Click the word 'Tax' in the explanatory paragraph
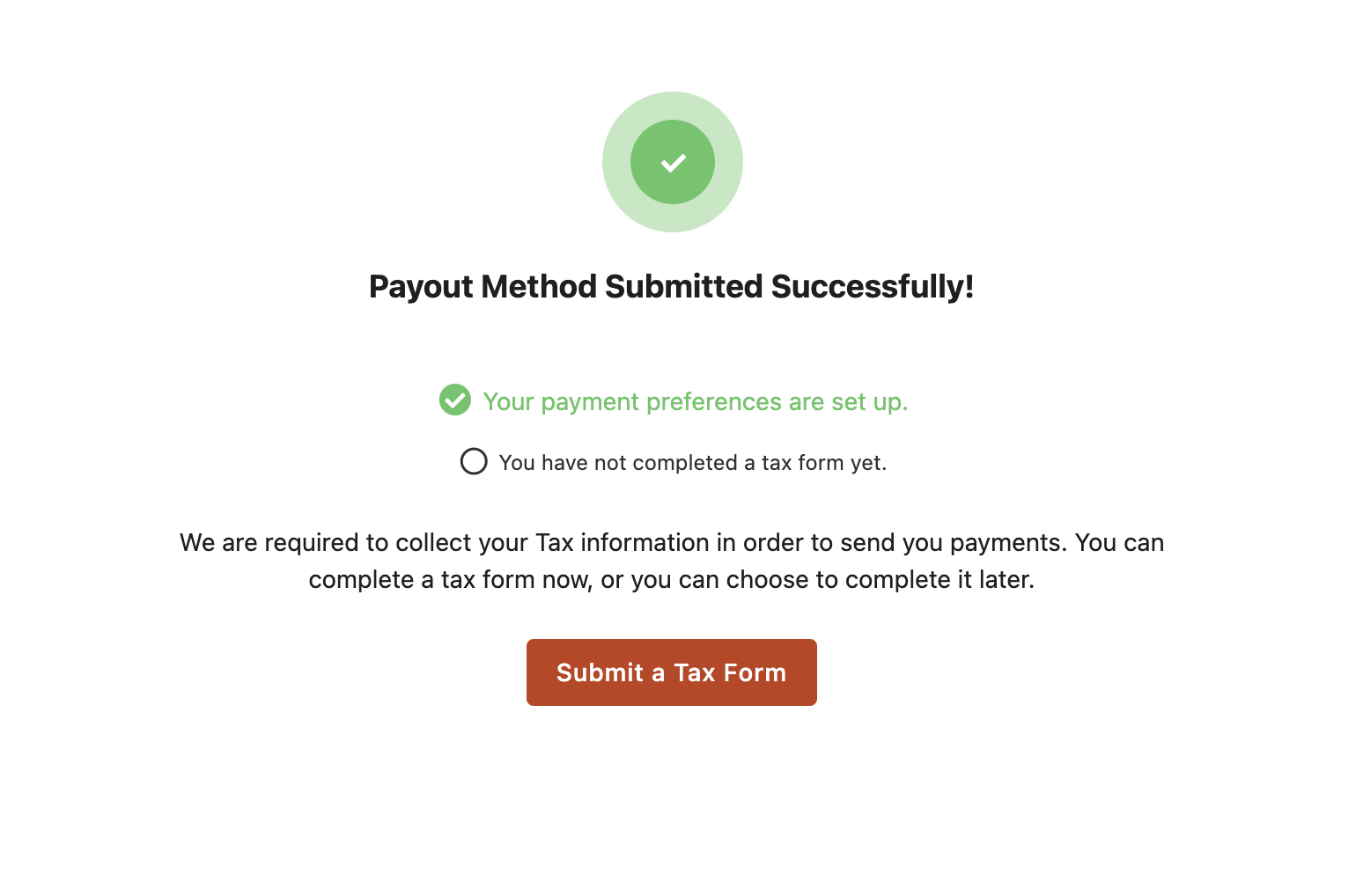This screenshot has width=1363, height=896. coord(555,542)
